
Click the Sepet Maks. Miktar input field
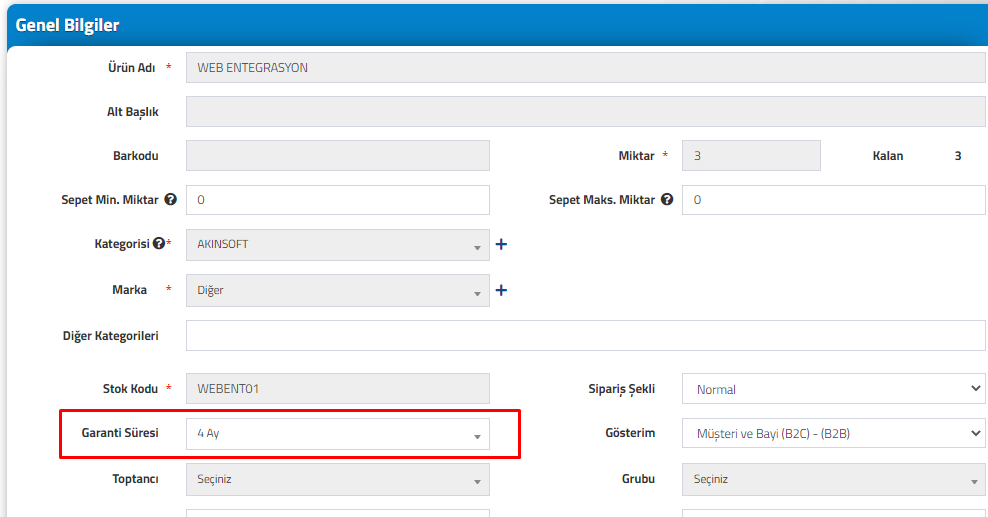(834, 200)
